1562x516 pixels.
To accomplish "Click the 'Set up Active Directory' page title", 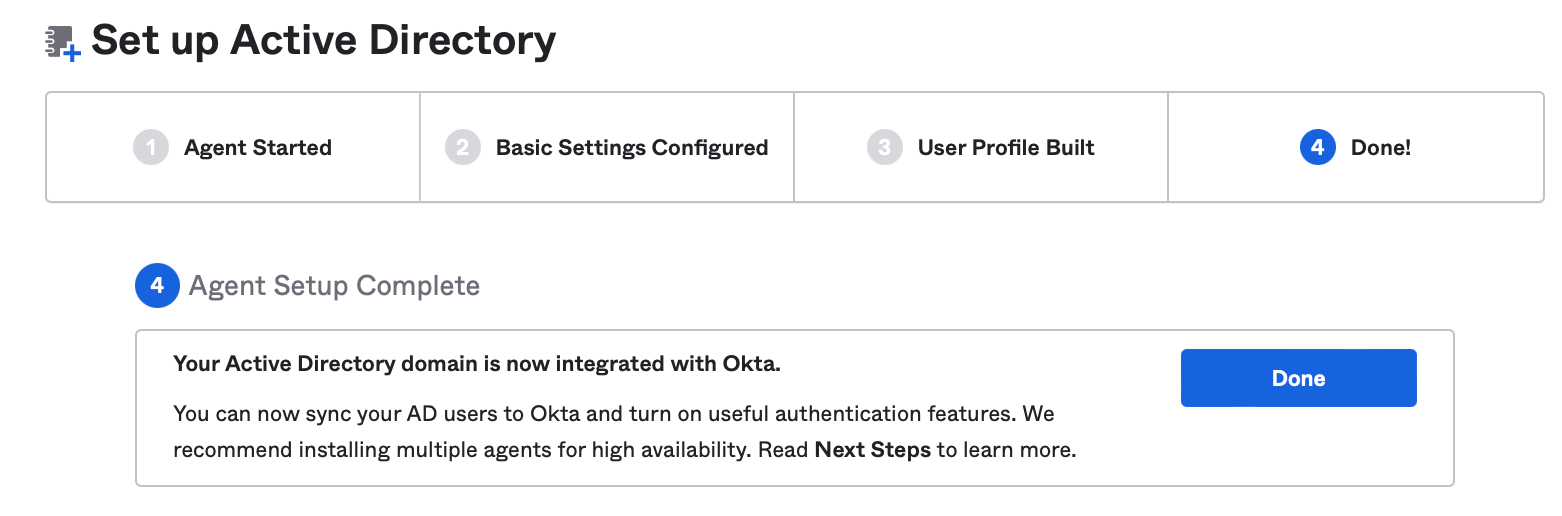I will pyautogui.click(x=323, y=42).
